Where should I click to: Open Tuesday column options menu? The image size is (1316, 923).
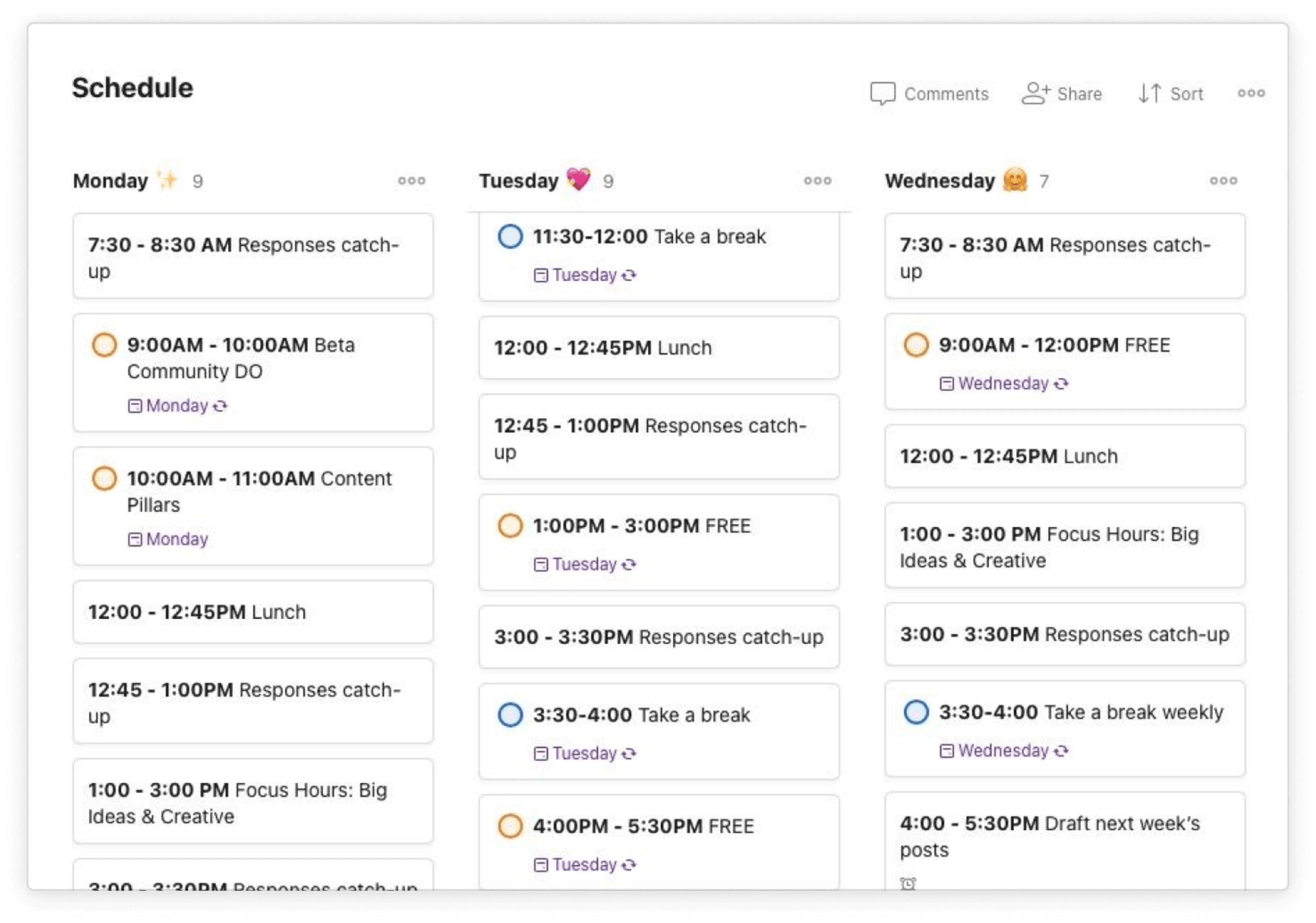coord(817,181)
